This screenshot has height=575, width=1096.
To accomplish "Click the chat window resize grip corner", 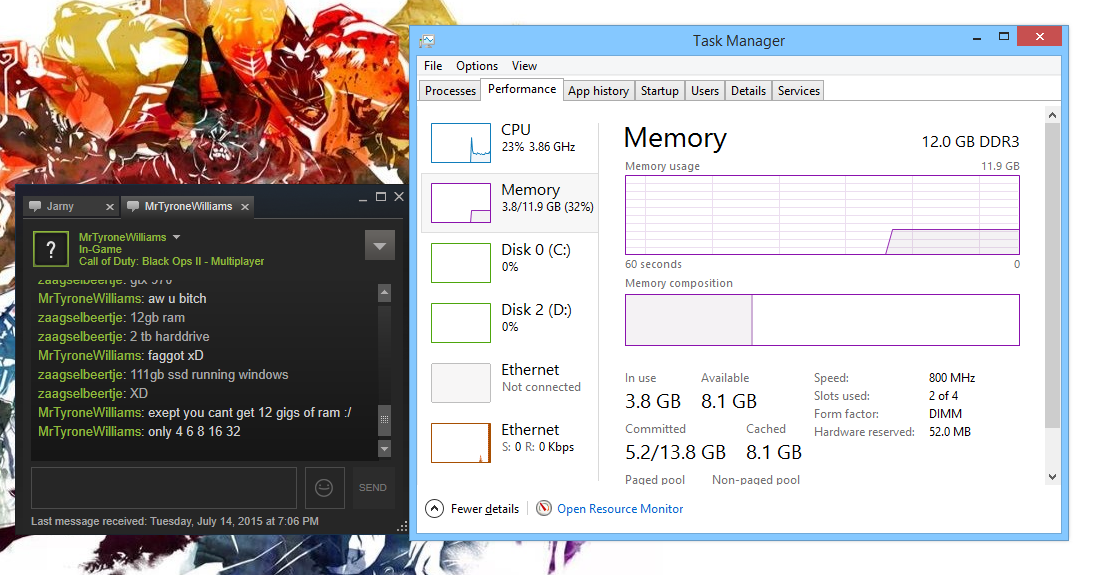I will [402, 527].
